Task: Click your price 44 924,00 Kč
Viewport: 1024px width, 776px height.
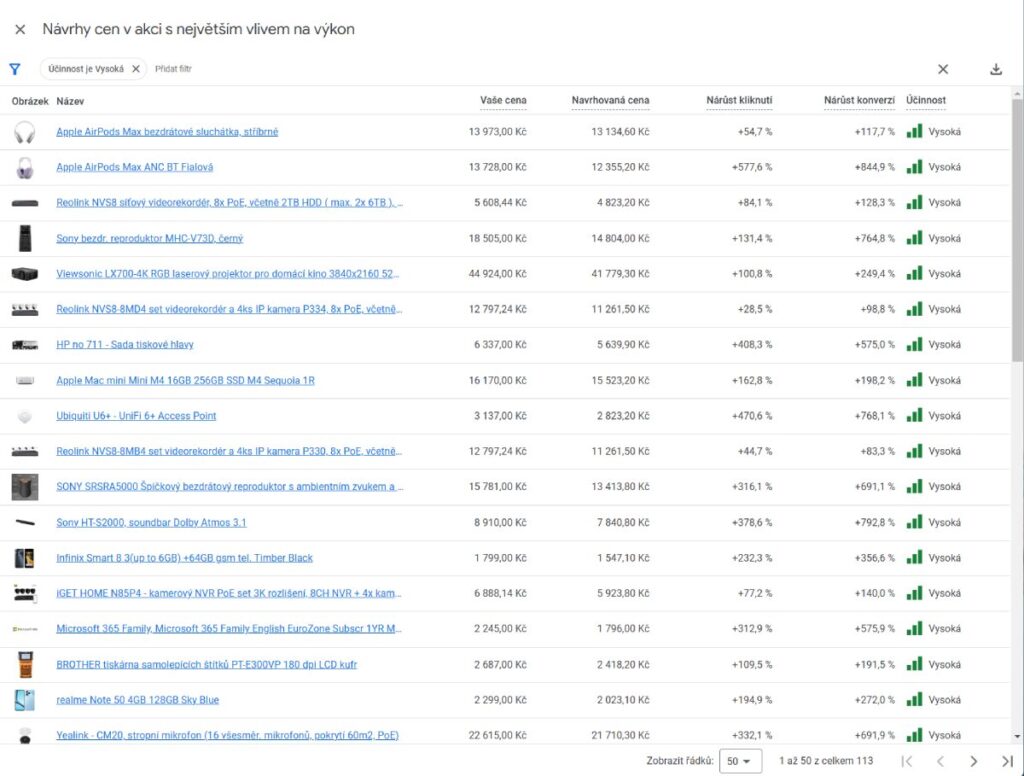Action: tap(498, 274)
